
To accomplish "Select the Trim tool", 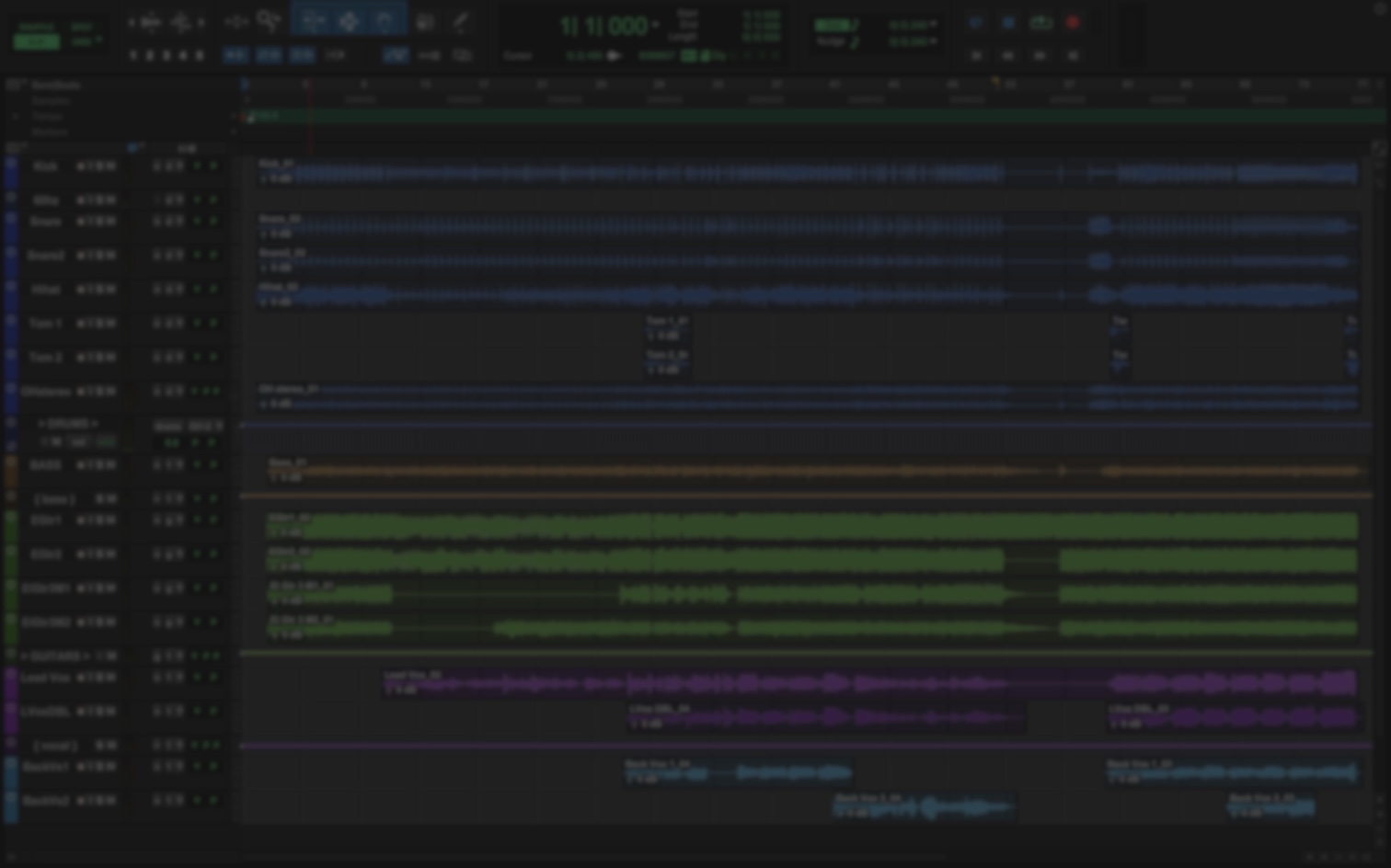I will pos(313,21).
